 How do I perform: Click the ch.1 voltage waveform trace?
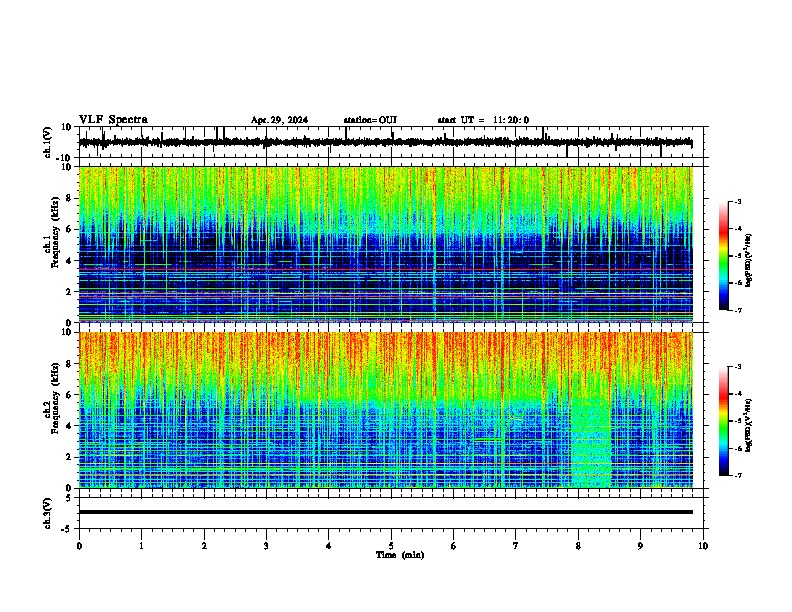[385, 143]
